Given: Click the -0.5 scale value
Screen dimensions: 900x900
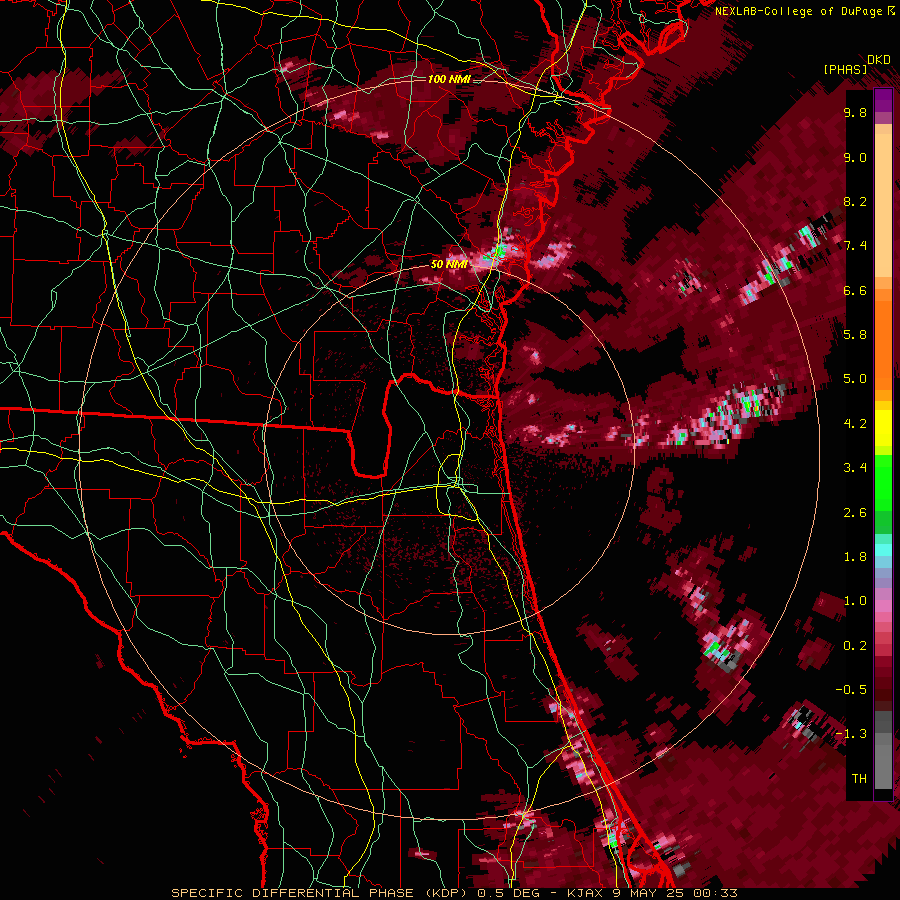Looking at the screenshot, I should point(851,690).
